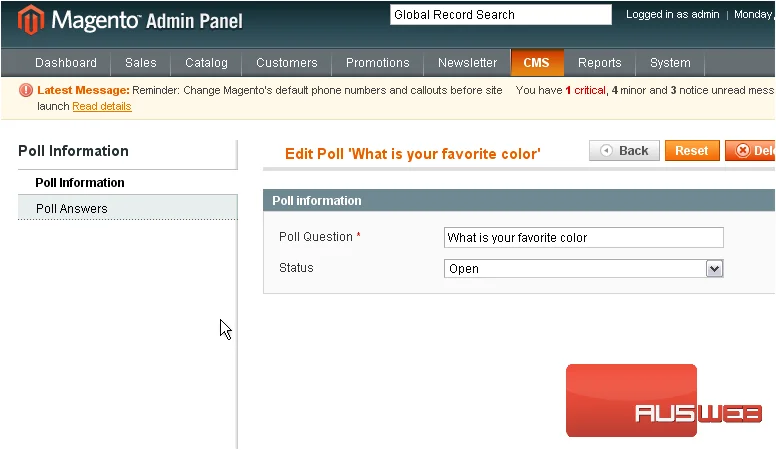Click the Back button arrow icon
The height and width of the screenshot is (450, 776).
(x=606, y=150)
